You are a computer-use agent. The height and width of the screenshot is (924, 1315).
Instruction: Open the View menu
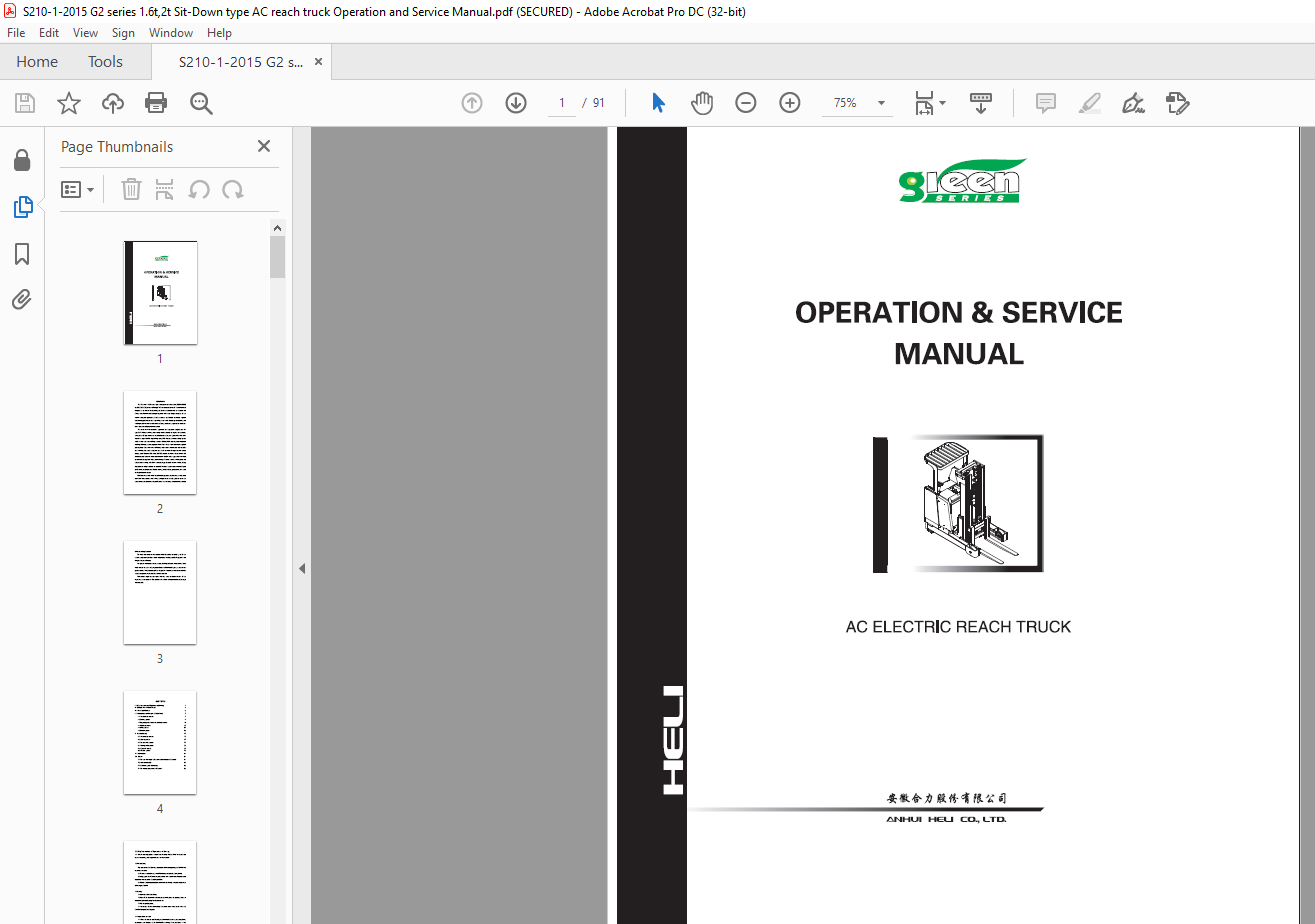coord(85,33)
